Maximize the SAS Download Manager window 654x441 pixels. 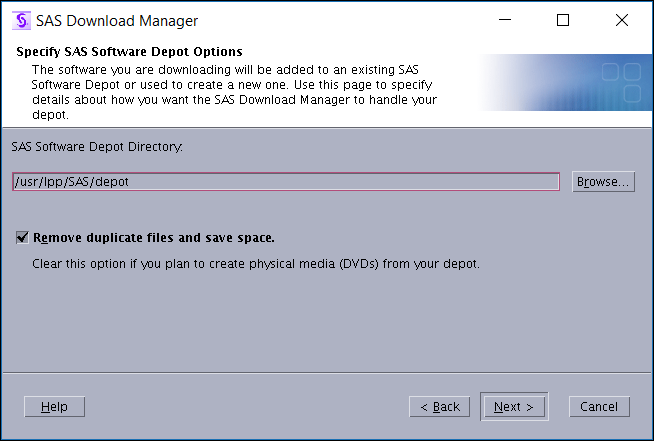point(563,20)
